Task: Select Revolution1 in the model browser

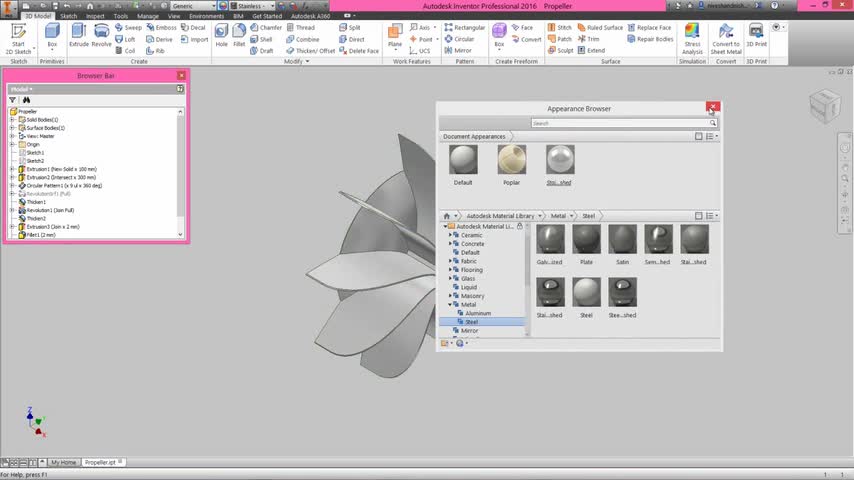Action: click(x=50, y=210)
